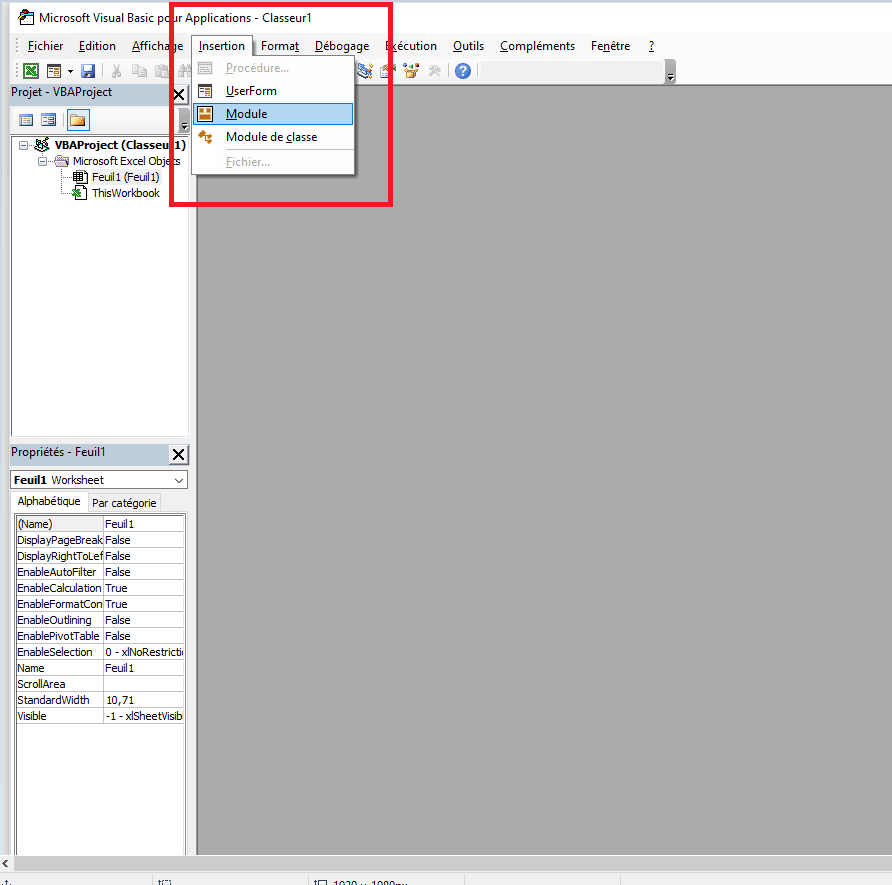The width and height of the screenshot is (892, 885).
Task: Select Module in the Insertion menu
Action: (246, 114)
